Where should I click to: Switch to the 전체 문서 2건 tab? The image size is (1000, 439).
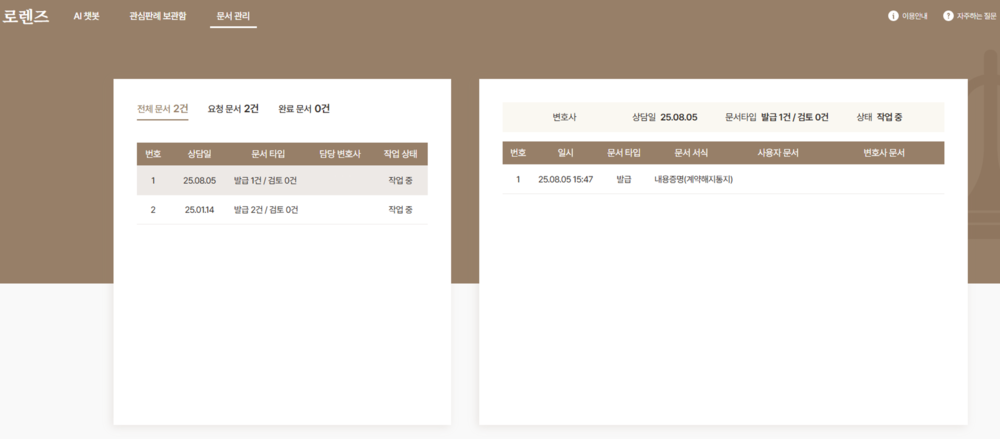(x=162, y=108)
